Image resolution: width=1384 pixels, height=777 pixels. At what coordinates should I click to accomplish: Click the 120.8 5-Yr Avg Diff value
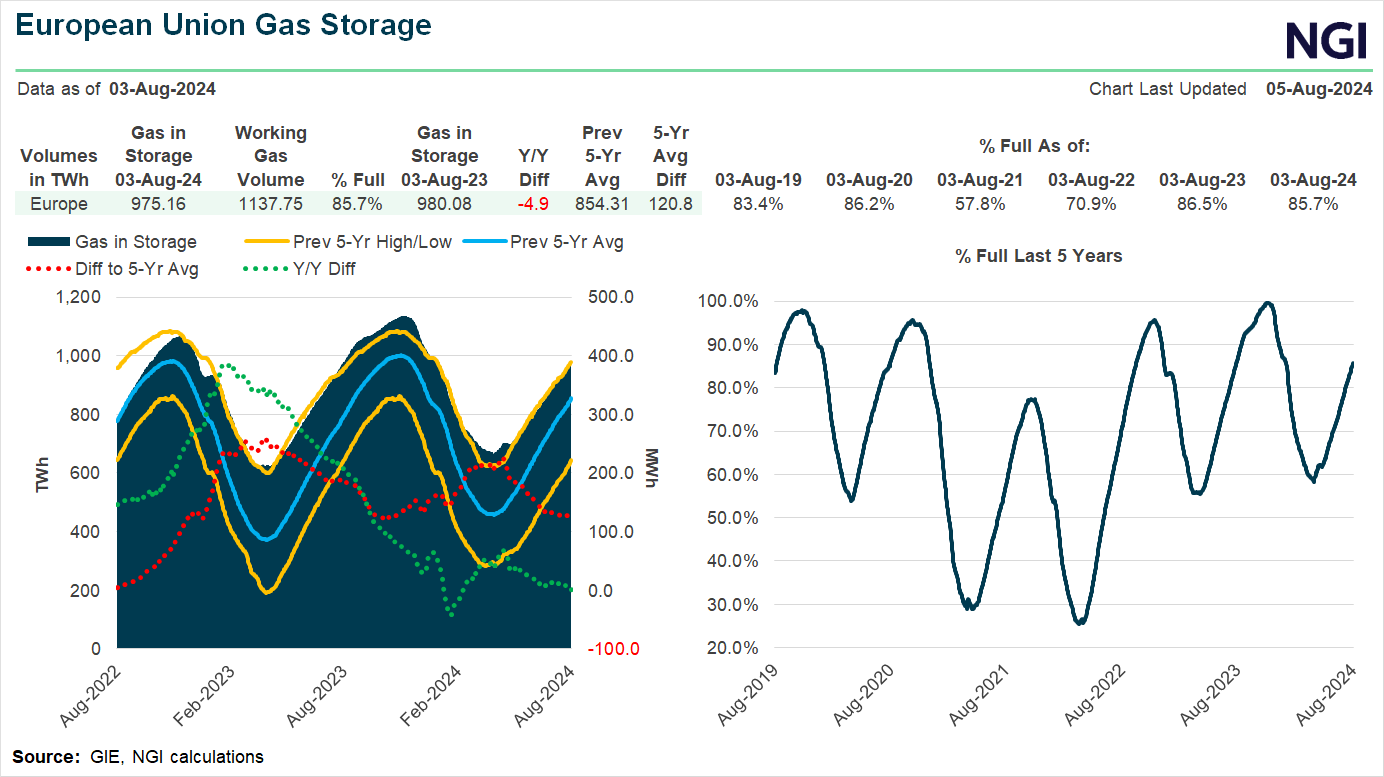tap(671, 204)
